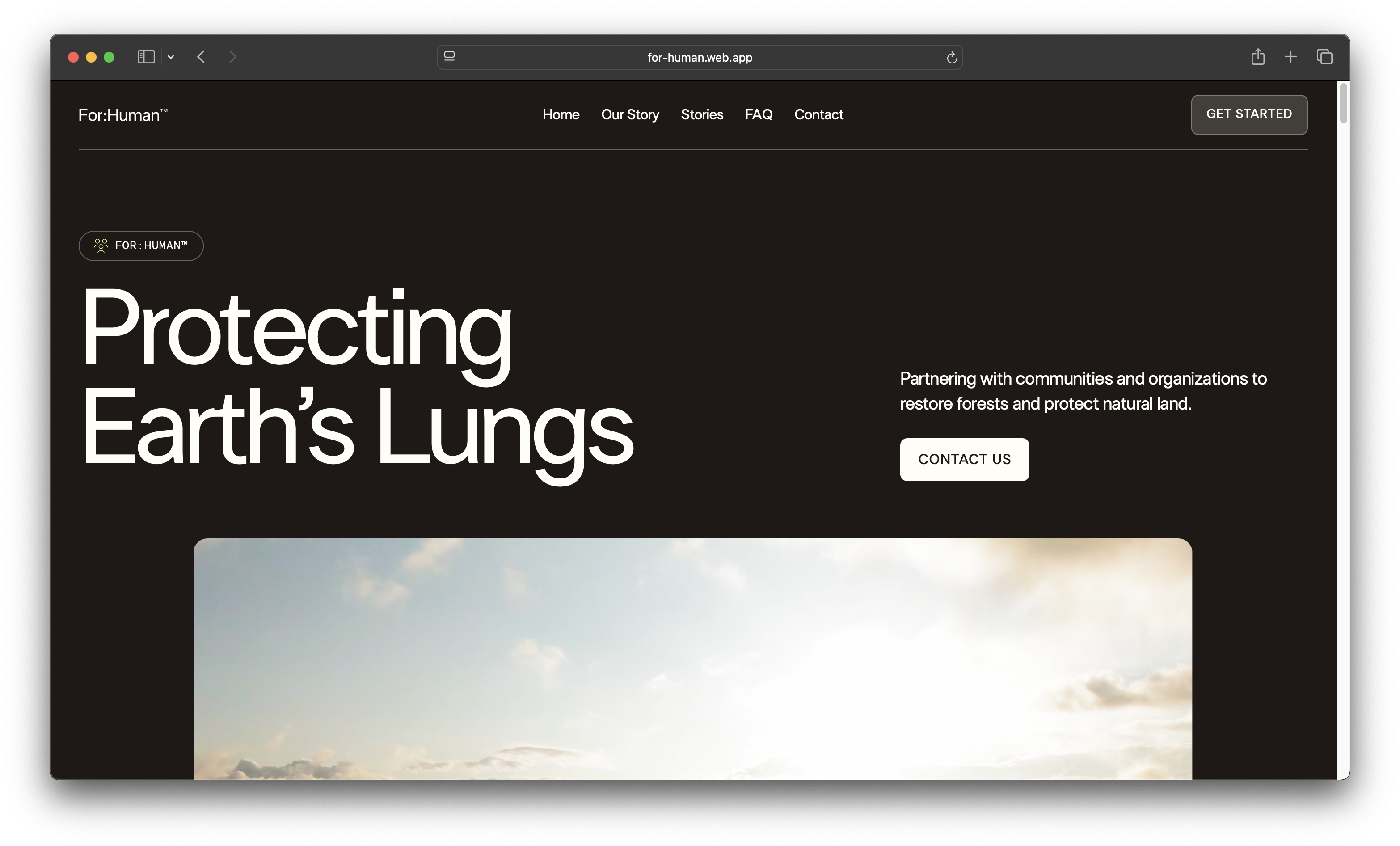Screen dimensions: 1400x846
Task: Show the tab overview icon
Action: tap(1324, 57)
